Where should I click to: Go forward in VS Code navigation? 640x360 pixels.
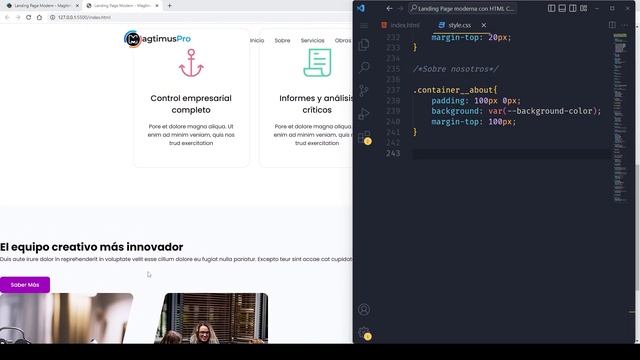[400, 8]
